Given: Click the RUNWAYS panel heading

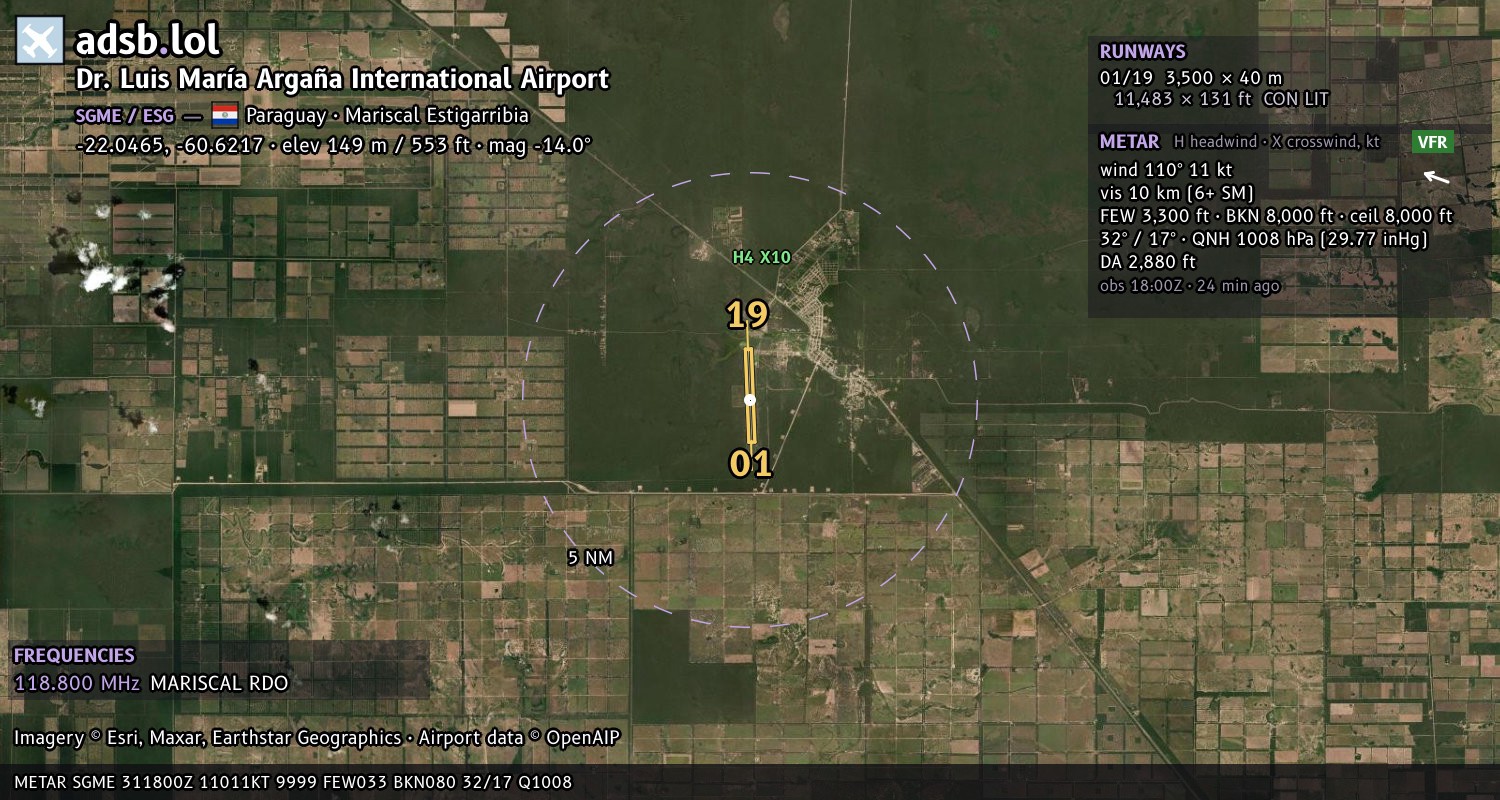Looking at the screenshot, I should tap(1142, 52).
